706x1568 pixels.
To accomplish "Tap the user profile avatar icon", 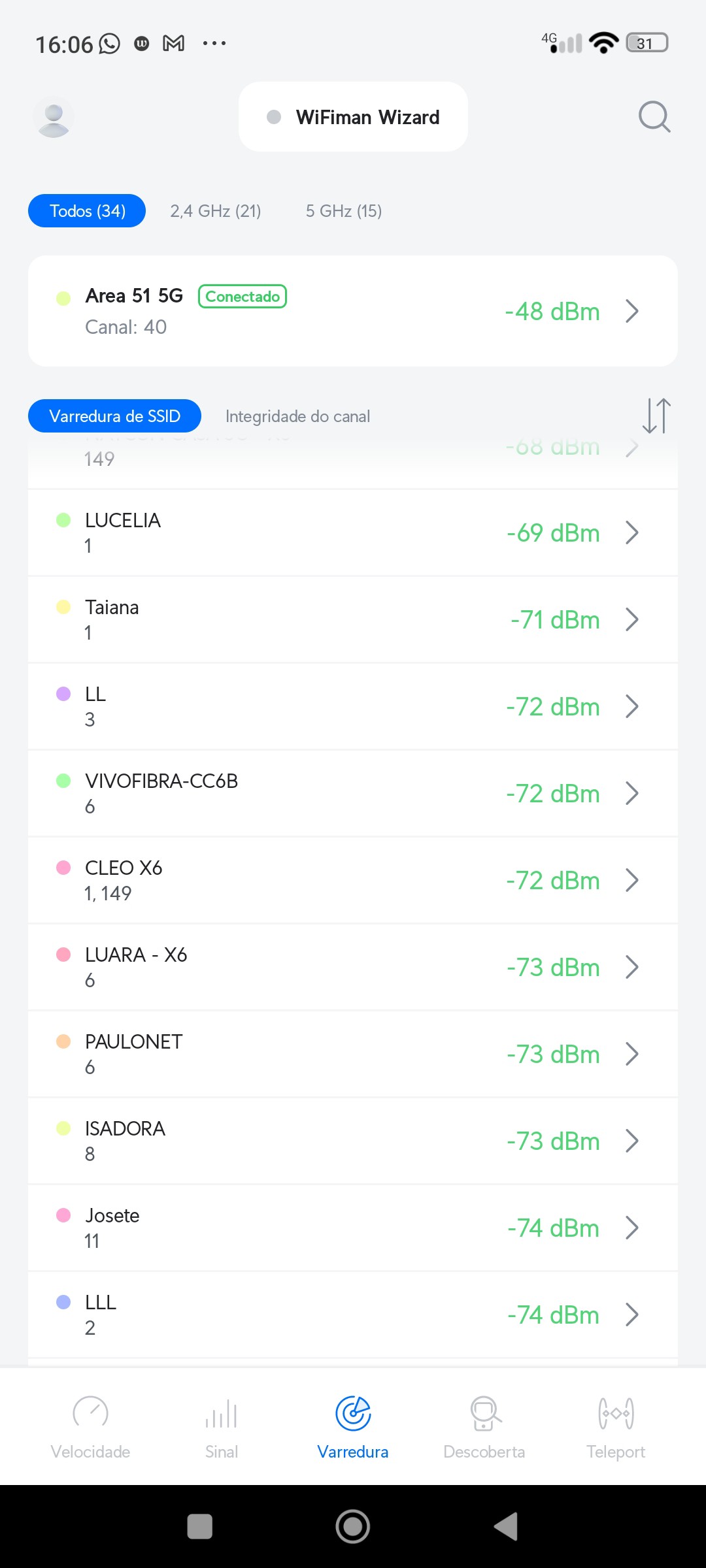I will tap(54, 118).
